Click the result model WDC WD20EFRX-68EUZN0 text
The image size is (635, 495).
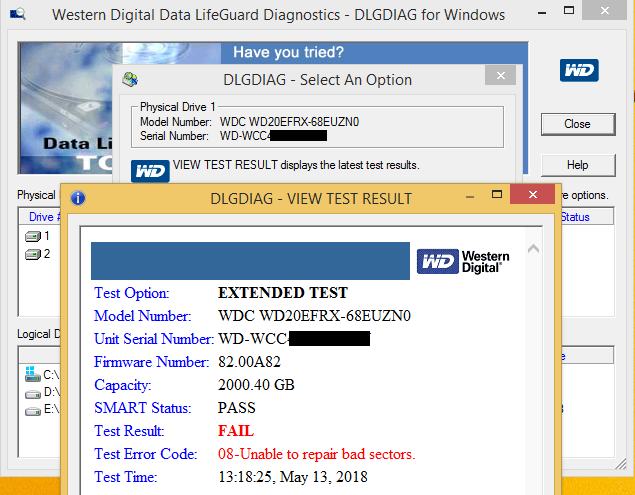[314, 316]
